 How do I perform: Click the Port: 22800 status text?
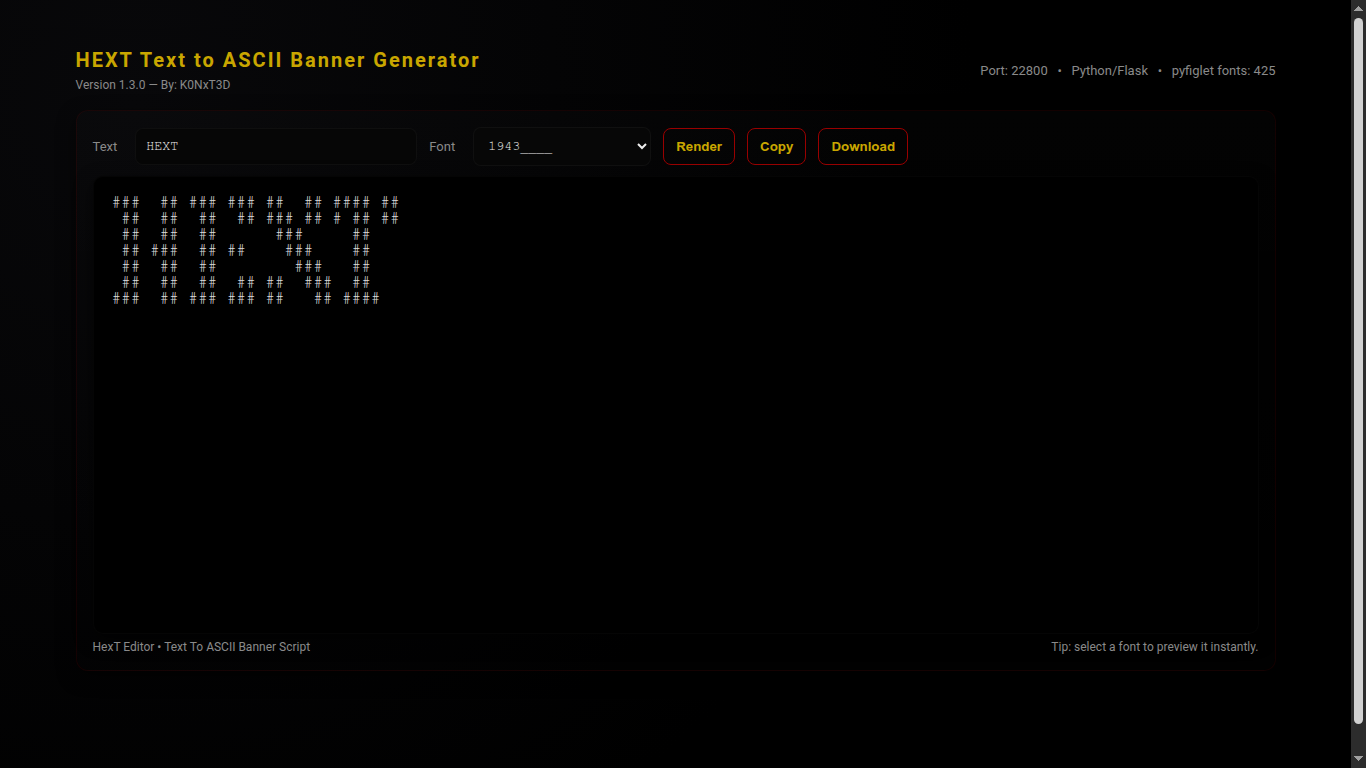pos(1013,71)
